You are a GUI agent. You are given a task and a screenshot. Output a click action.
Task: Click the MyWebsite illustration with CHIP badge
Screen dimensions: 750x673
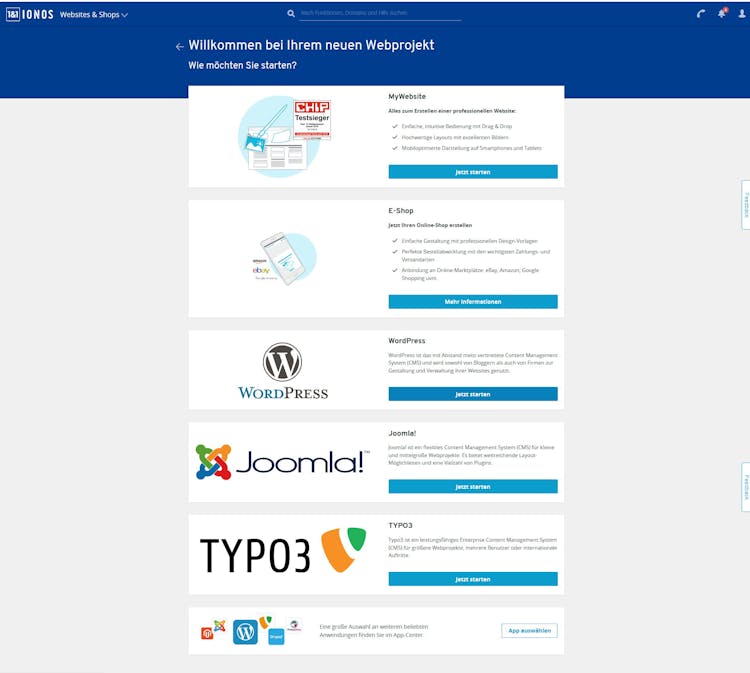coord(284,137)
